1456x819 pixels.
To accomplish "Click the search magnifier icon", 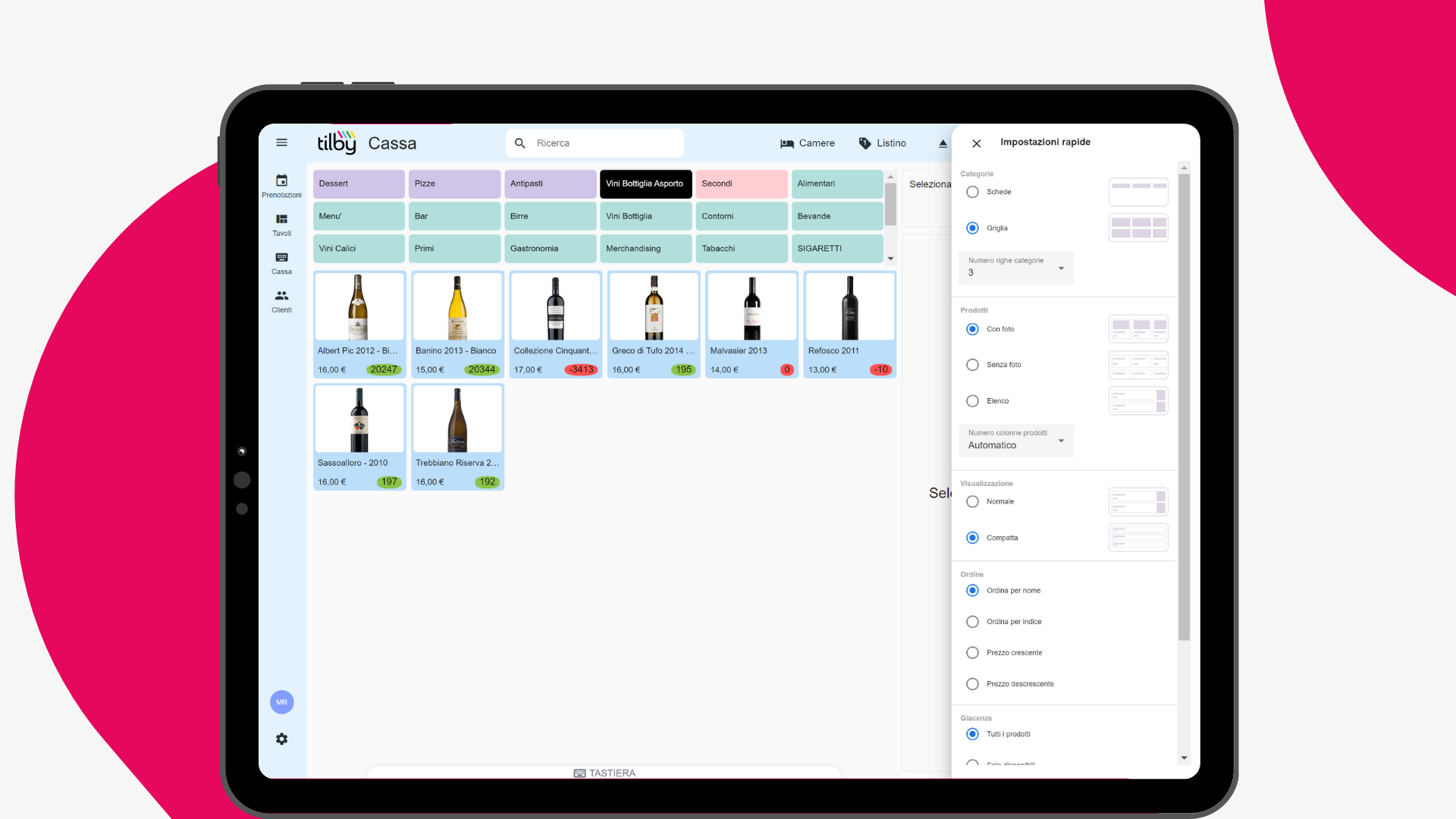I will pos(520,143).
